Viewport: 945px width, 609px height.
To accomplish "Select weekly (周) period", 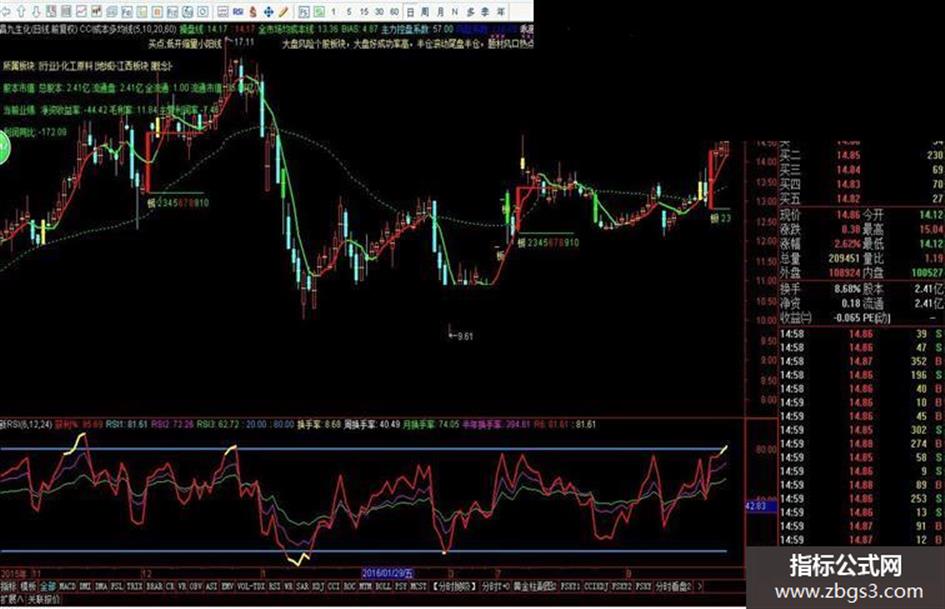I will click(x=425, y=11).
